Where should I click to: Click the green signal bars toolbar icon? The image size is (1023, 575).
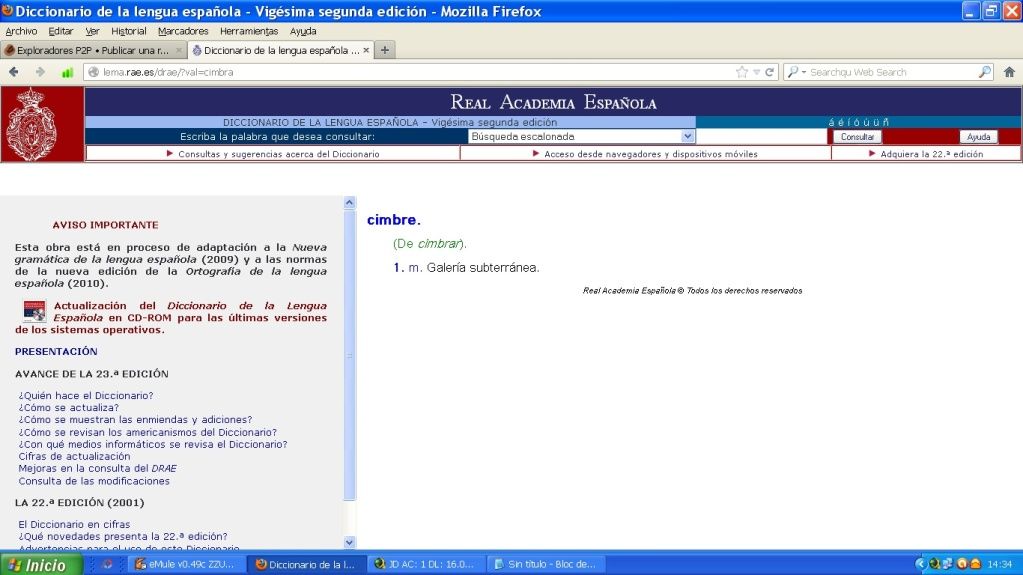[67, 72]
